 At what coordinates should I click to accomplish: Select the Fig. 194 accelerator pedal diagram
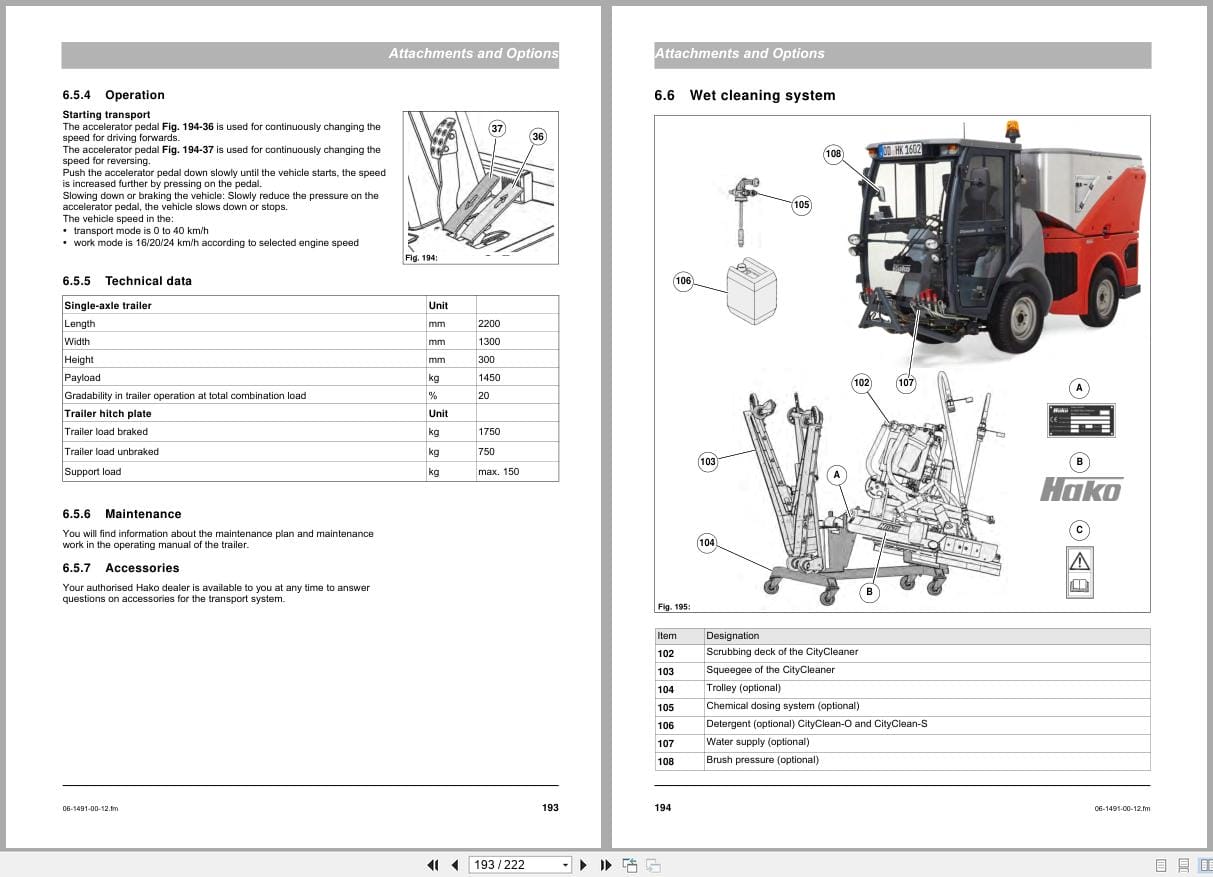[x=480, y=185]
